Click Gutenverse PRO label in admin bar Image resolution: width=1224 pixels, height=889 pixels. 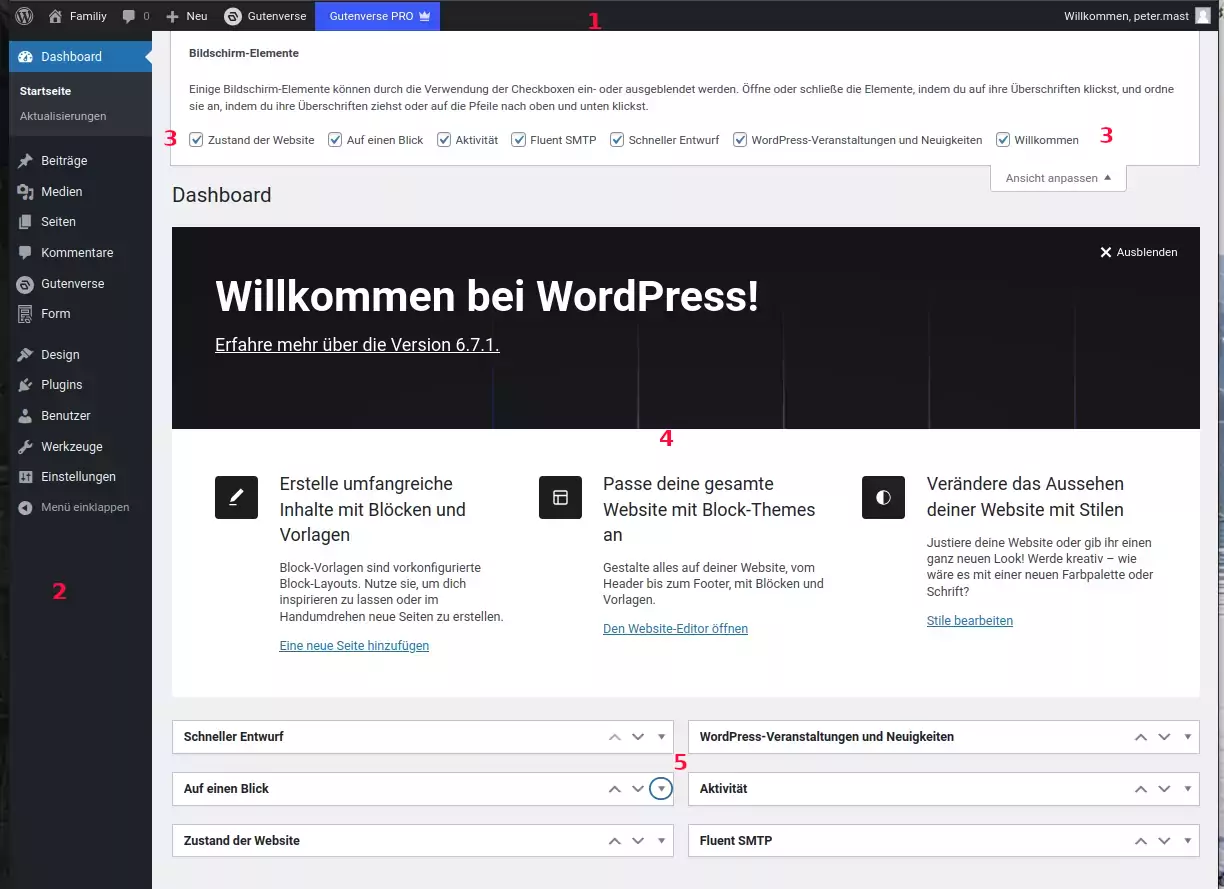(x=371, y=16)
